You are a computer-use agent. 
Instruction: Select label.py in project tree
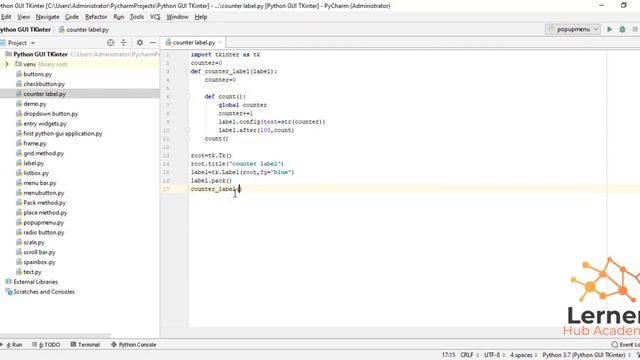(33, 163)
